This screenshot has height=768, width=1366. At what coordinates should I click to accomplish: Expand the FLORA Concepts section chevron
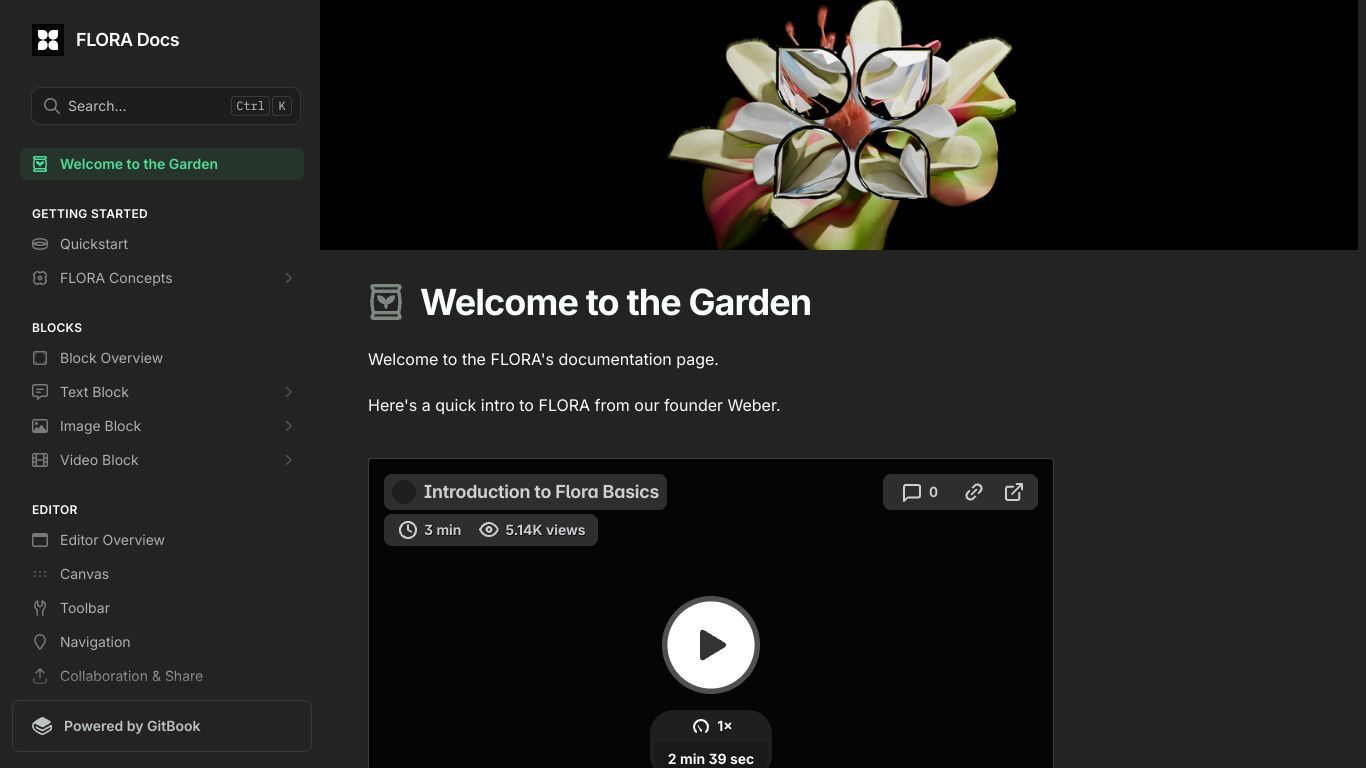coord(288,278)
